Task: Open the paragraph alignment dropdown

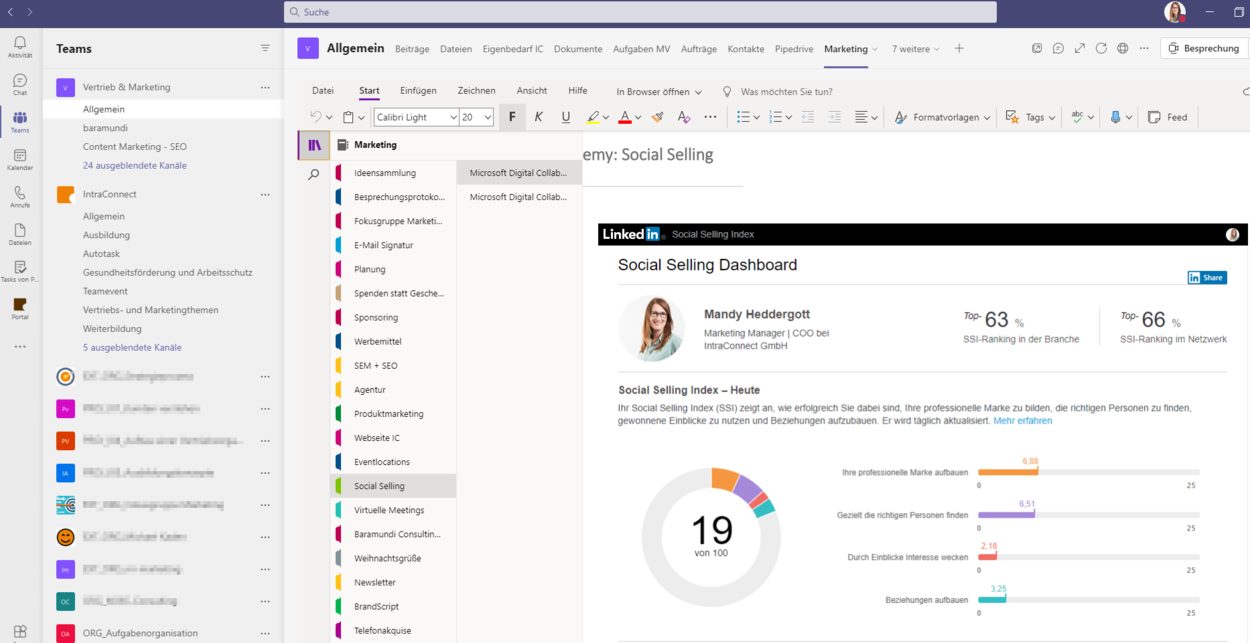Action: click(866, 117)
